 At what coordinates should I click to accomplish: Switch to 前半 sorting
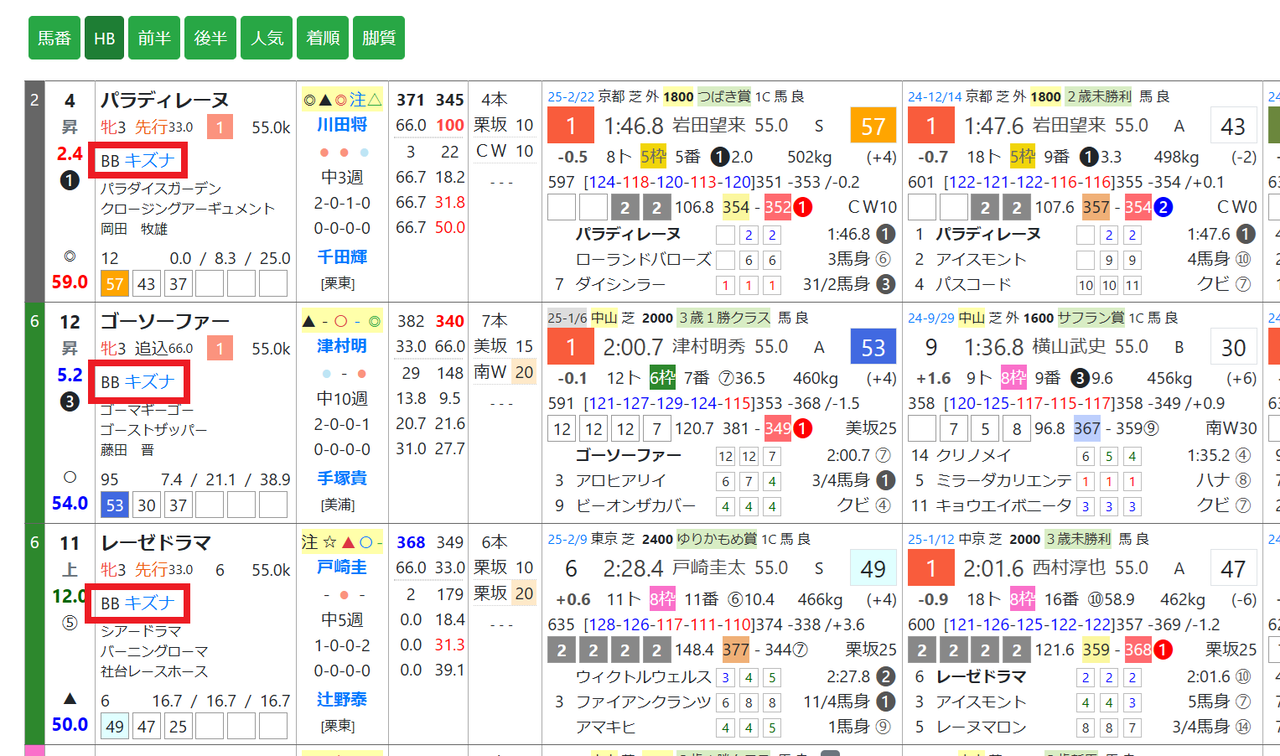(154, 38)
